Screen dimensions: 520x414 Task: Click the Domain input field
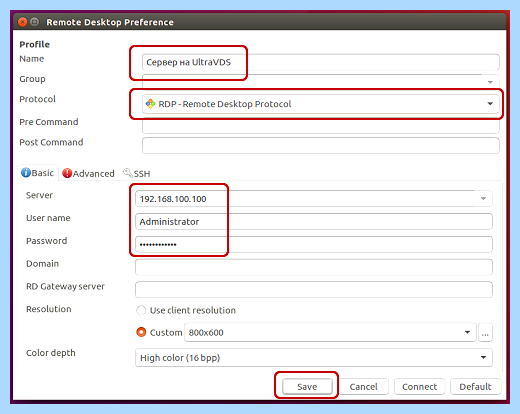tap(314, 267)
